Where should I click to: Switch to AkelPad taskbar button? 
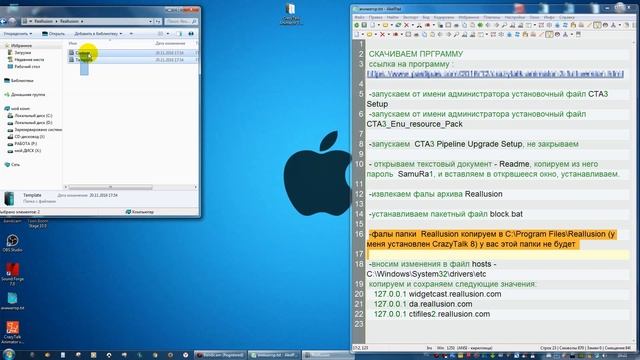click(274, 355)
